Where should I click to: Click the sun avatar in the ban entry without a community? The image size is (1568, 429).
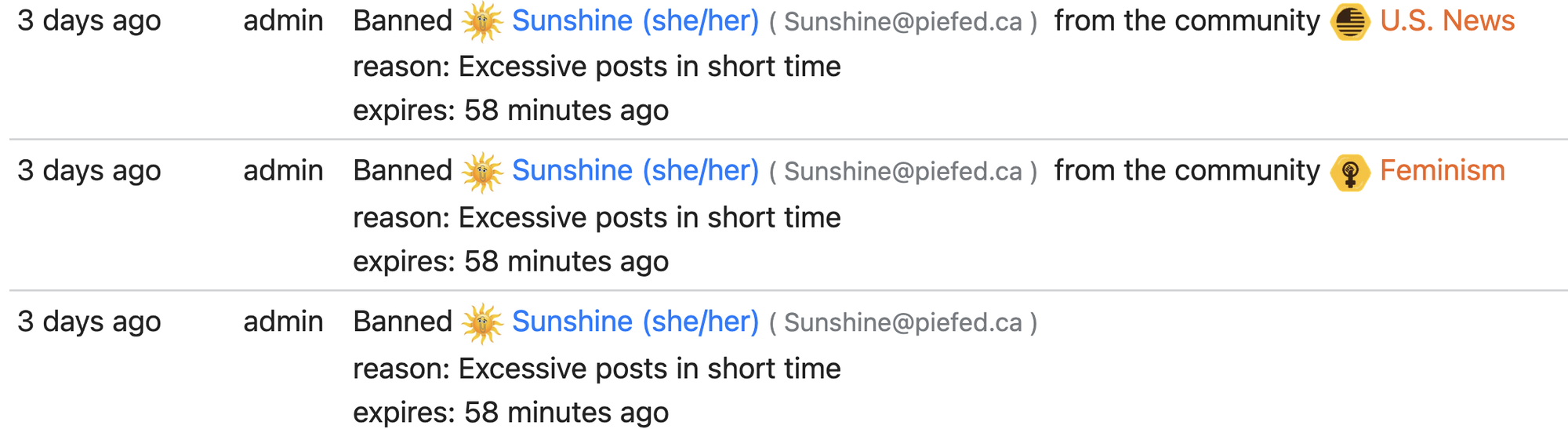point(482,323)
